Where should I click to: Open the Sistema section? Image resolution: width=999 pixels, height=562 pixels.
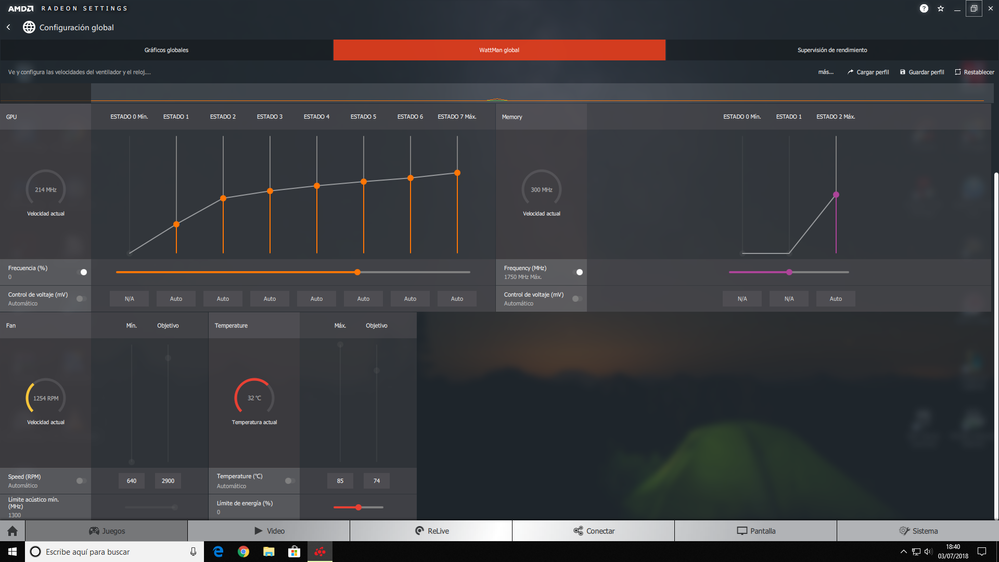(918, 531)
